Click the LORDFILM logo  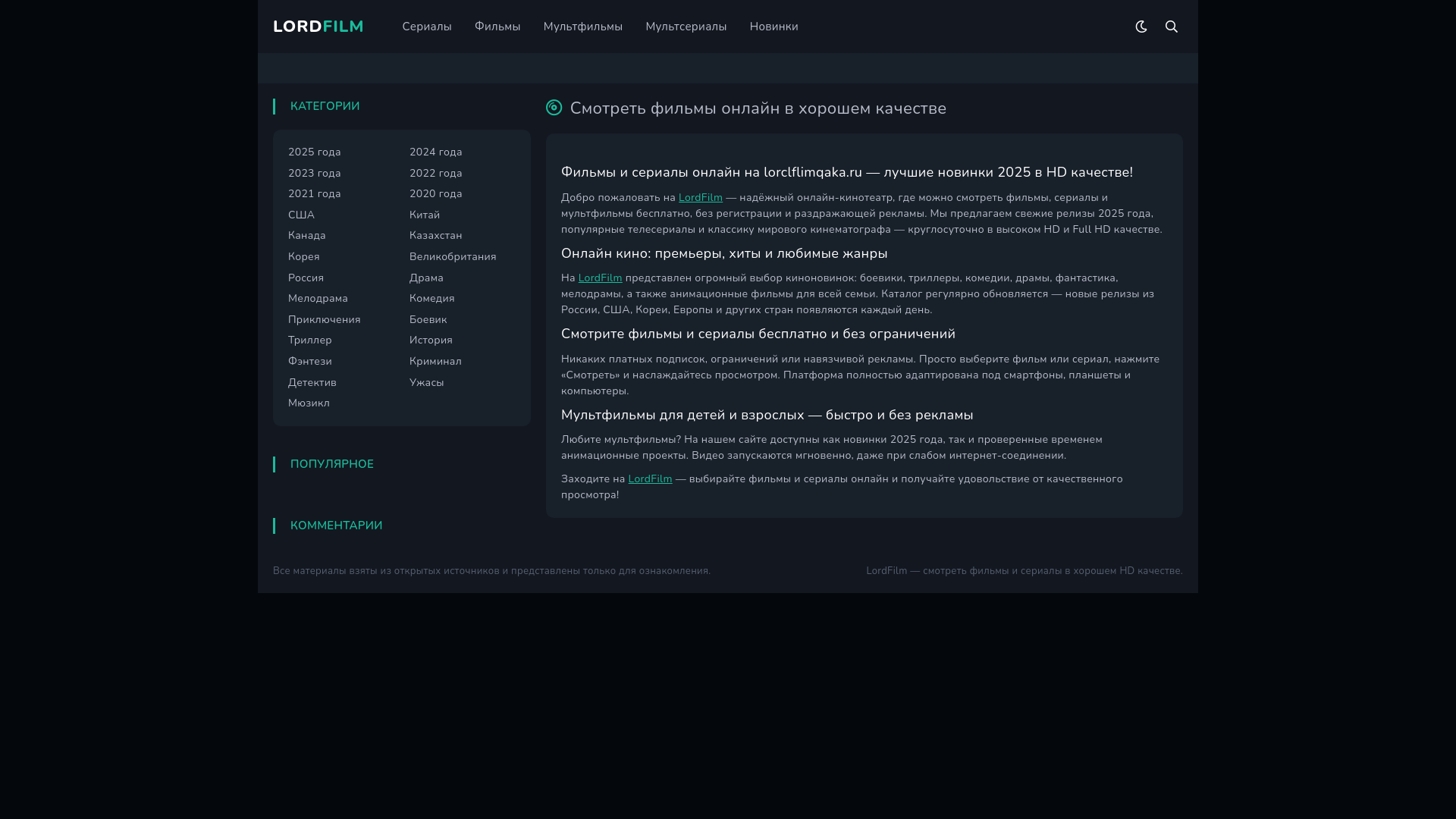pos(318,27)
